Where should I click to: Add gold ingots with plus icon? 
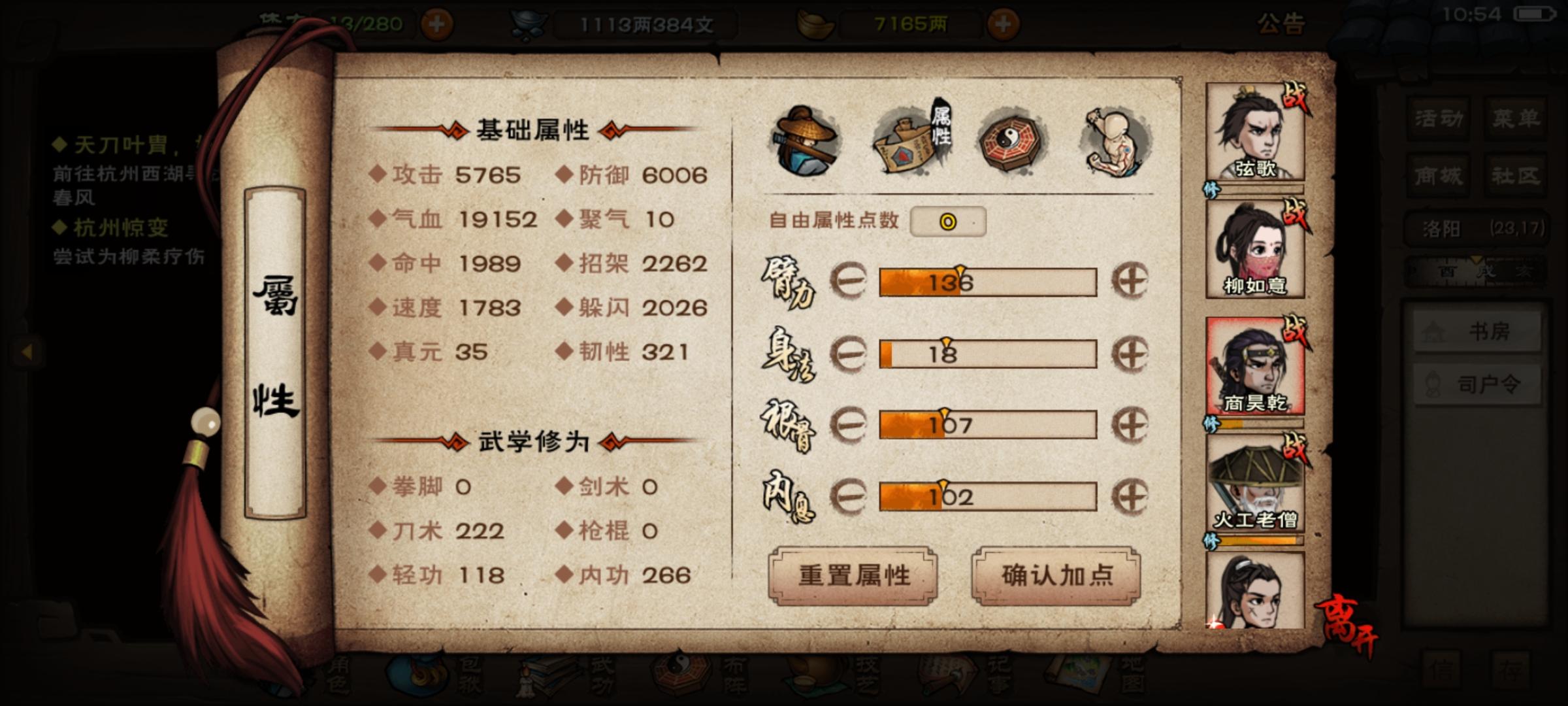tap(1003, 24)
